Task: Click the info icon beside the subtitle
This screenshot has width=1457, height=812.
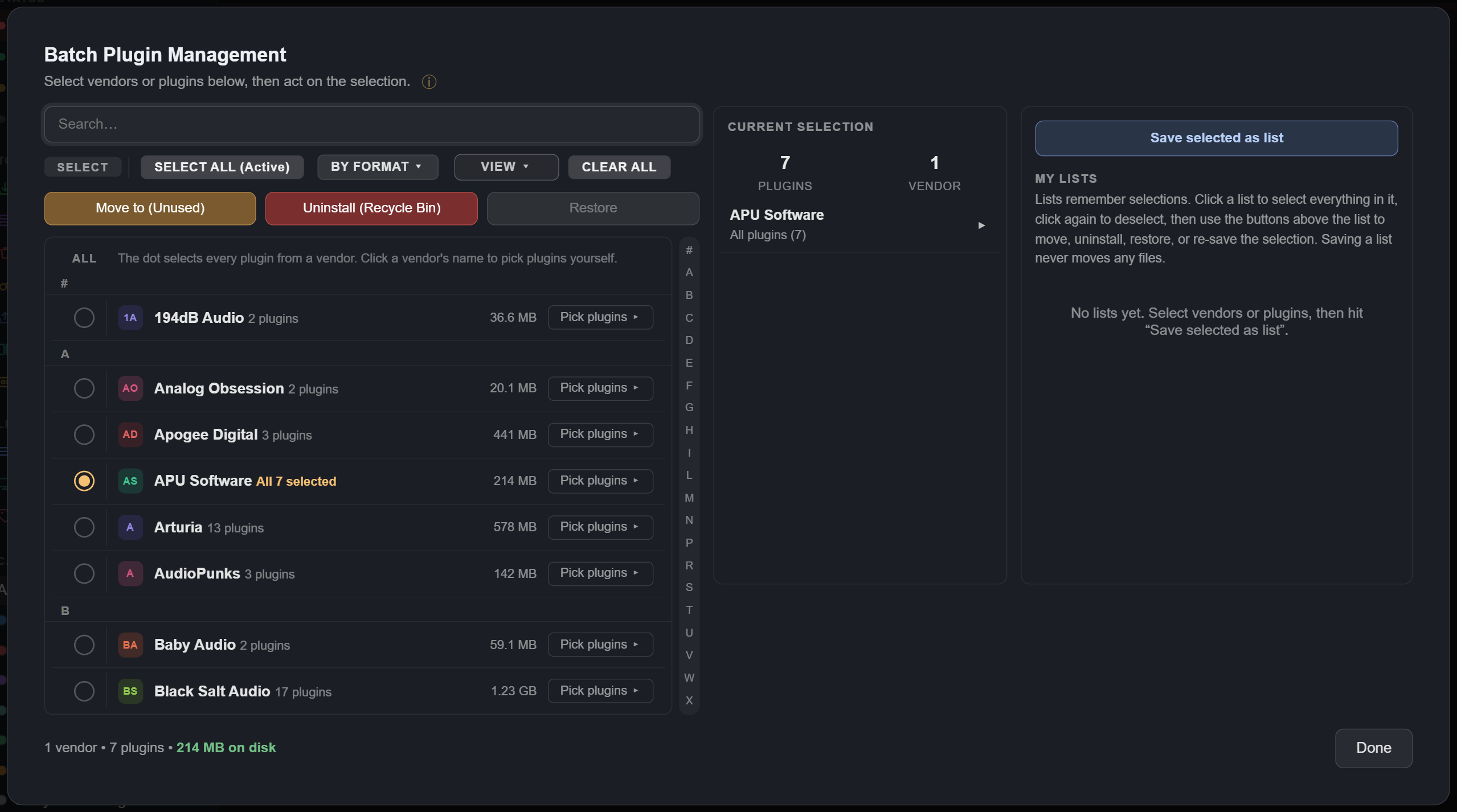Action: [429, 82]
